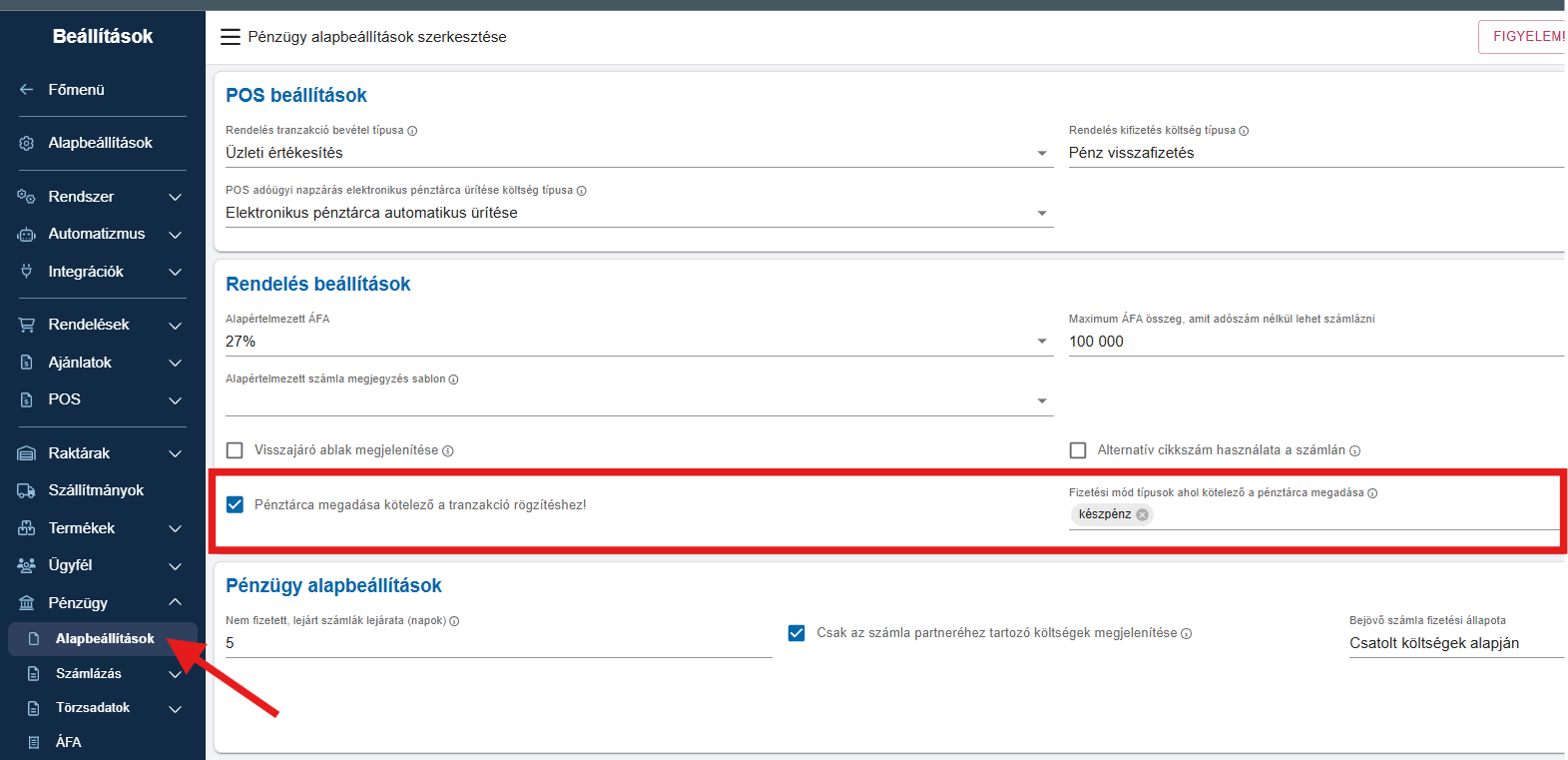
Task: Remove the készpénz chip with its x icon
Action: coord(1142,514)
